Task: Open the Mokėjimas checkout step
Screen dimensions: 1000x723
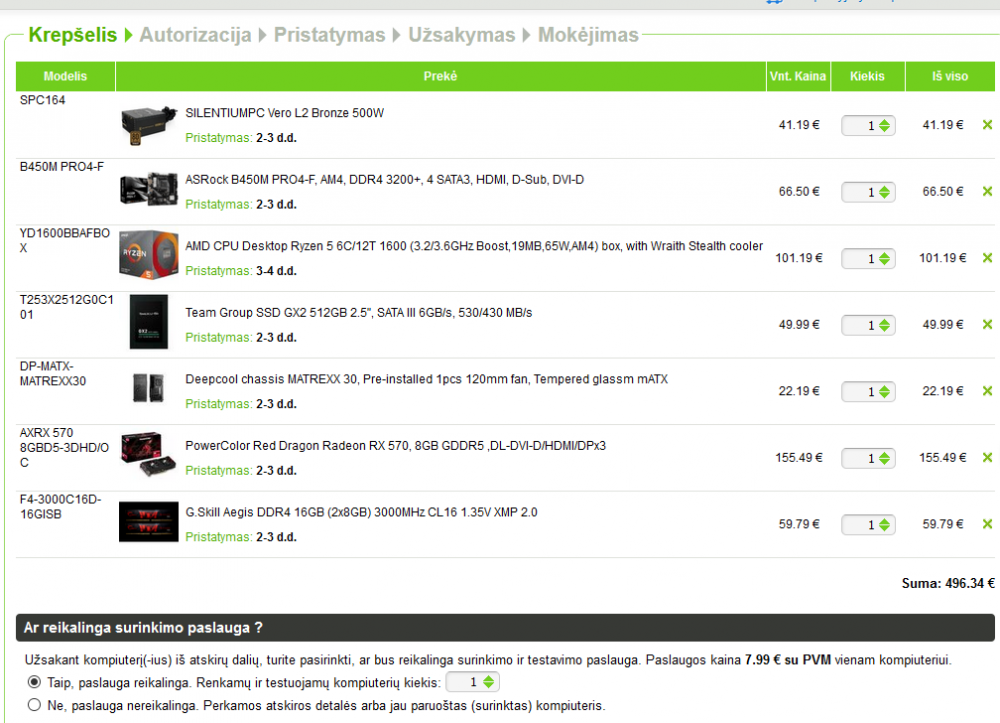Action: [x=588, y=34]
